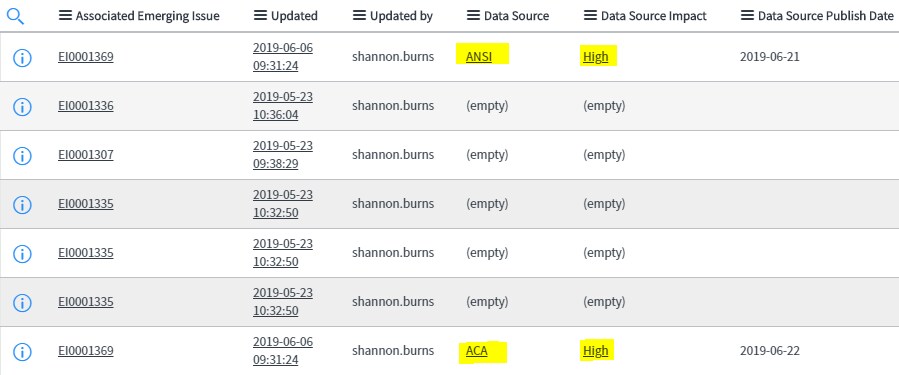The width and height of the screenshot is (899, 375).
Task: Open the ACA data source link
Action: [x=476, y=351]
